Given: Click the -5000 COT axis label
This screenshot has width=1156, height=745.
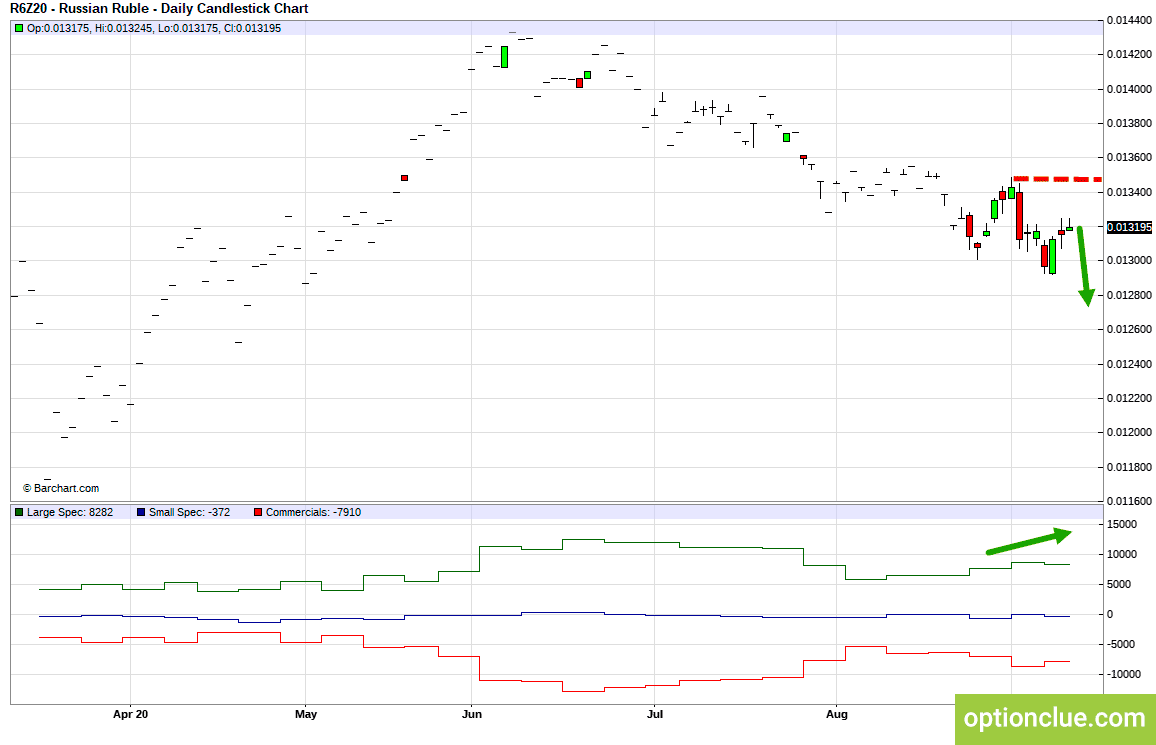Looking at the screenshot, I should [x=1121, y=644].
